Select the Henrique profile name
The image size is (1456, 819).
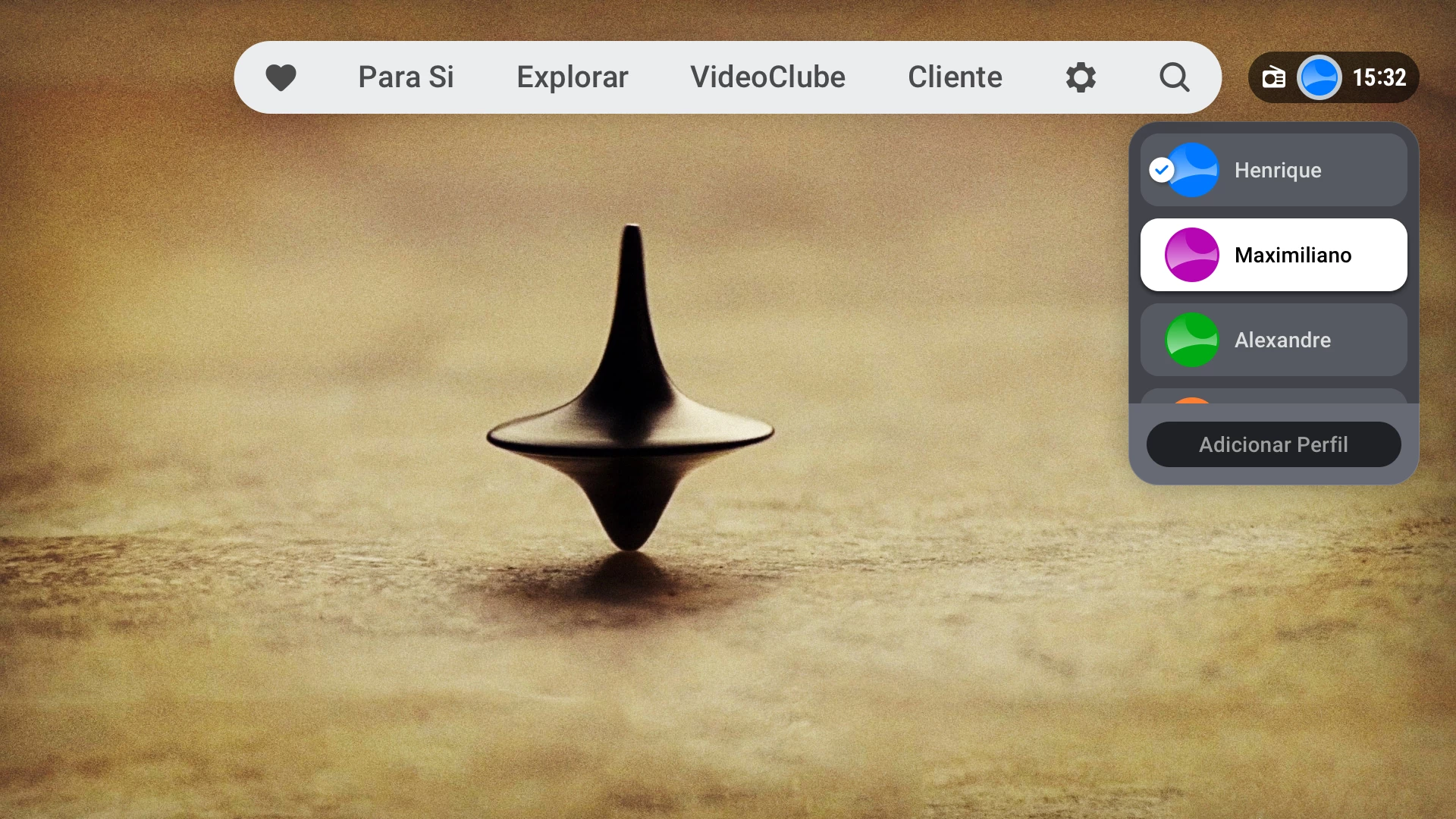(1278, 170)
